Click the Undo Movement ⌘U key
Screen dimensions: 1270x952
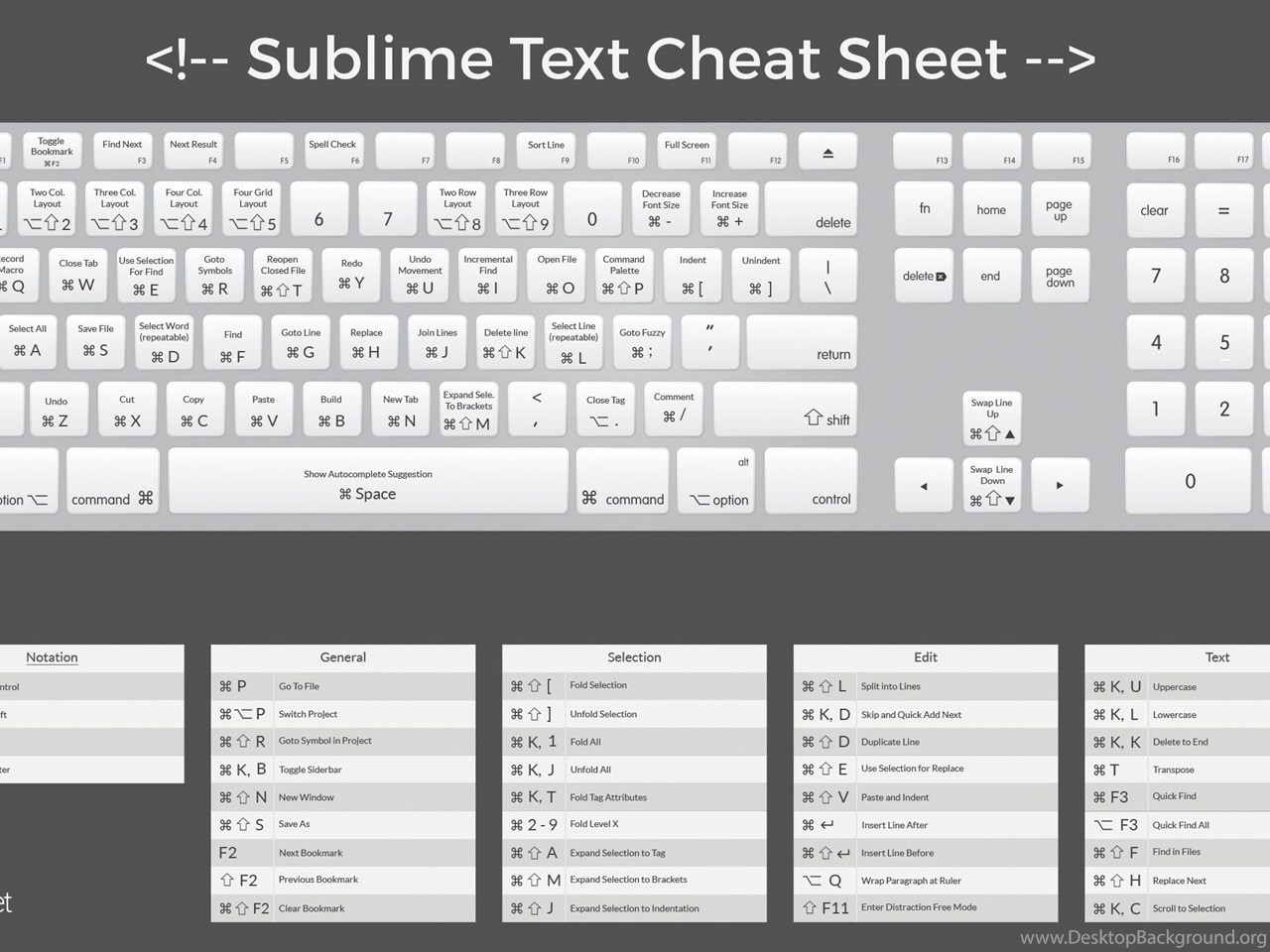coord(420,276)
